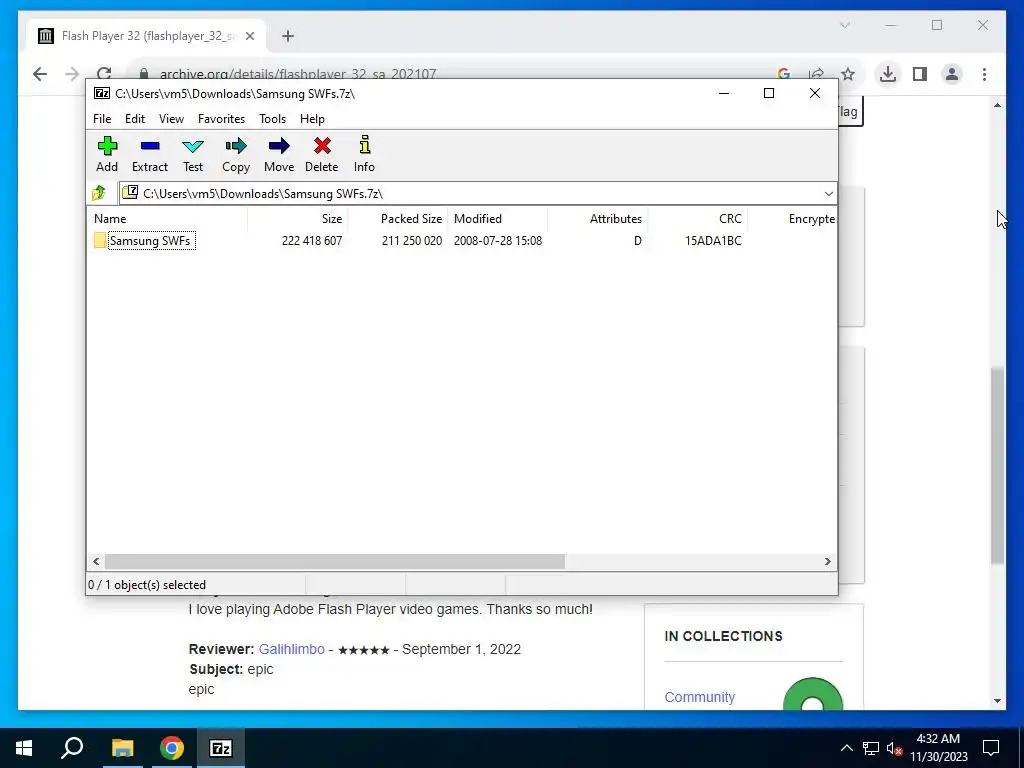Open the Chrome tab search chevron
Screen dimensions: 1024x768
tap(844, 25)
